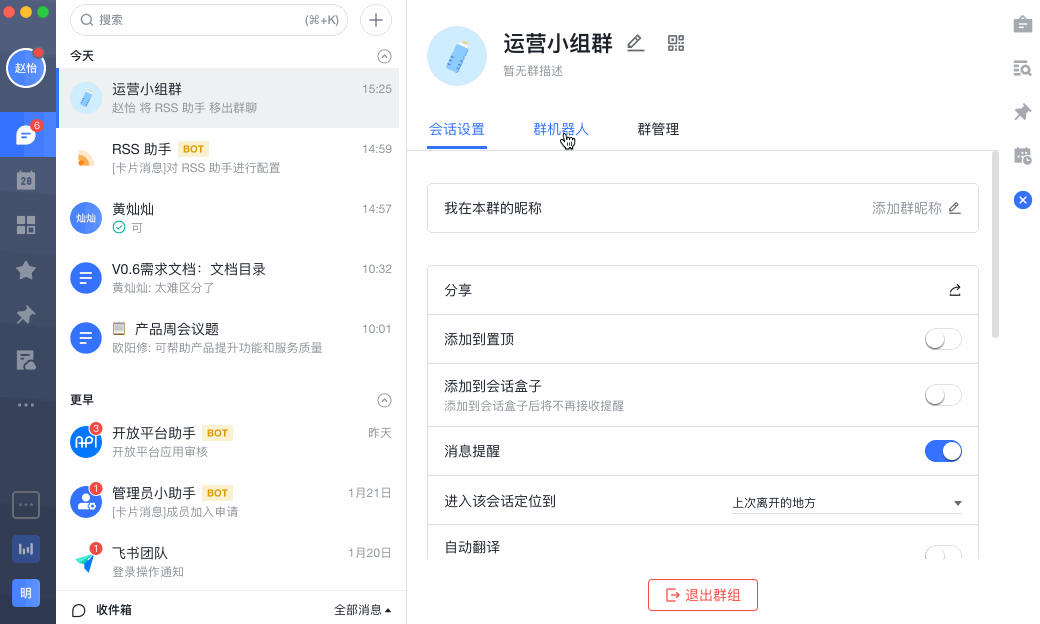Switch to the 会话设置 tab
This screenshot has width=1040, height=624.
tap(456, 129)
